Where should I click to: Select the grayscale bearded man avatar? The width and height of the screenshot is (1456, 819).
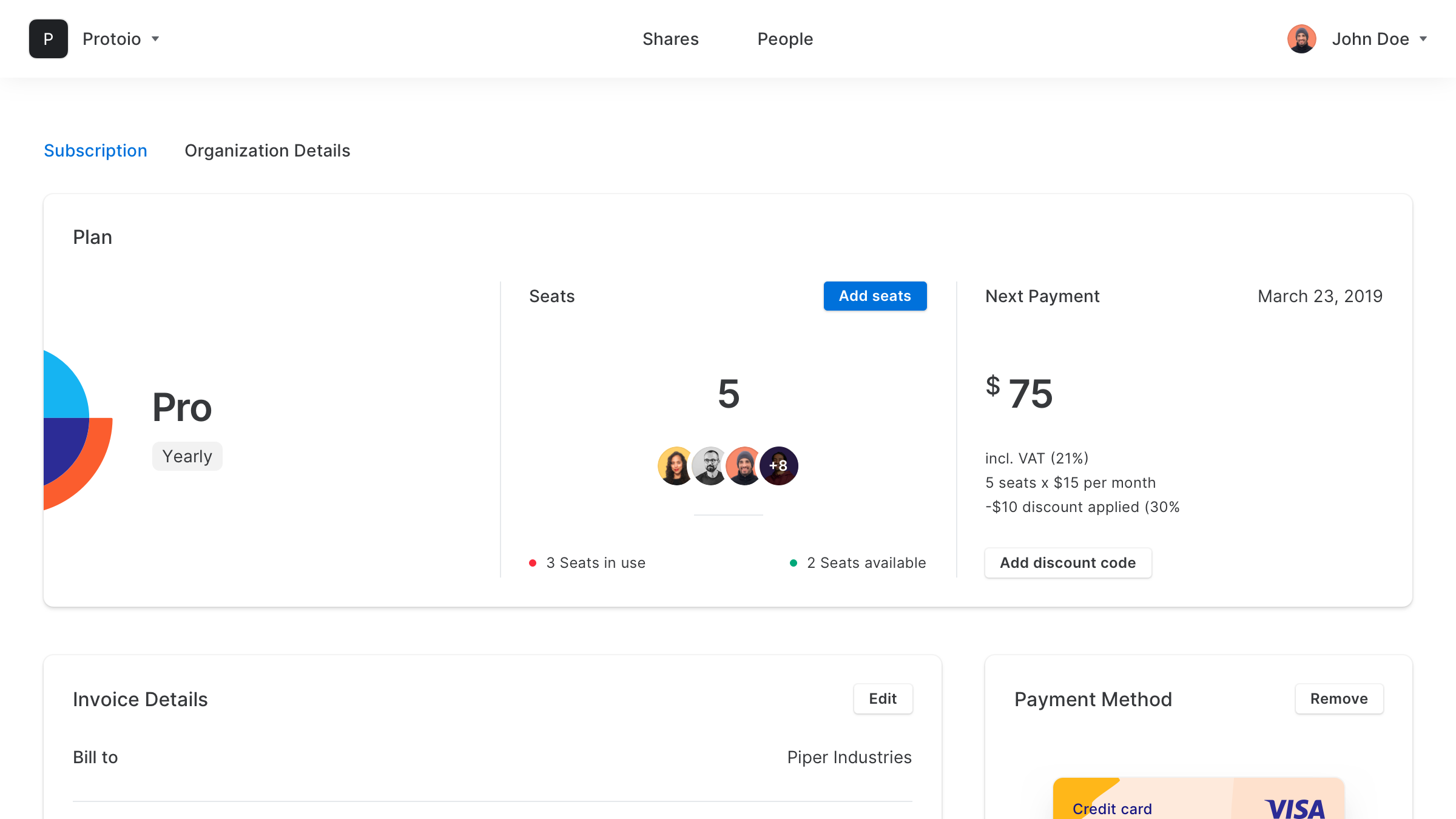(710, 466)
